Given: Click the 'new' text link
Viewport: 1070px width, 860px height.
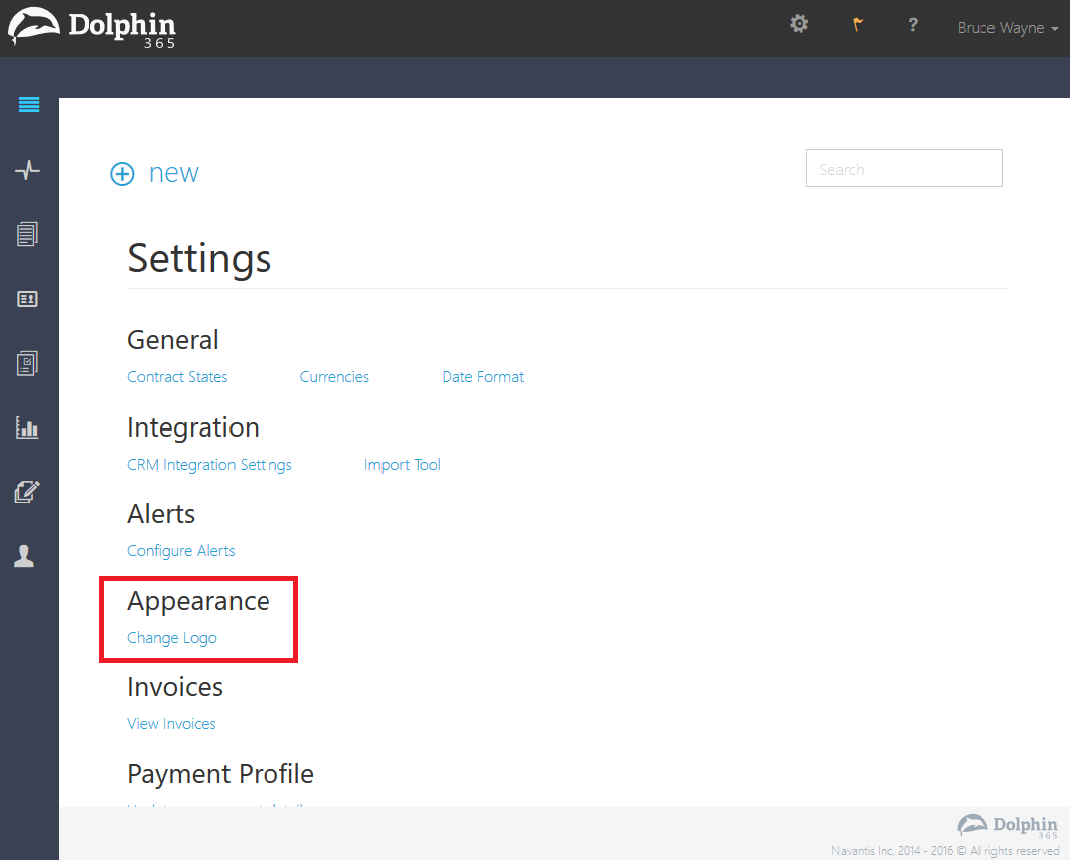Looking at the screenshot, I should coord(173,173).
